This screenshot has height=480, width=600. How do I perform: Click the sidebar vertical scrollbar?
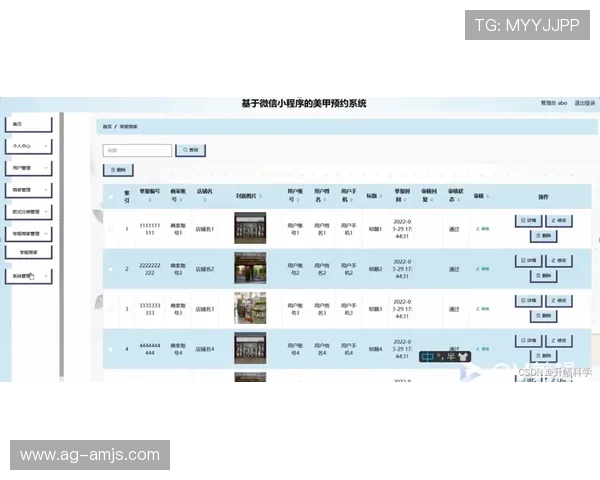[62, 245]
